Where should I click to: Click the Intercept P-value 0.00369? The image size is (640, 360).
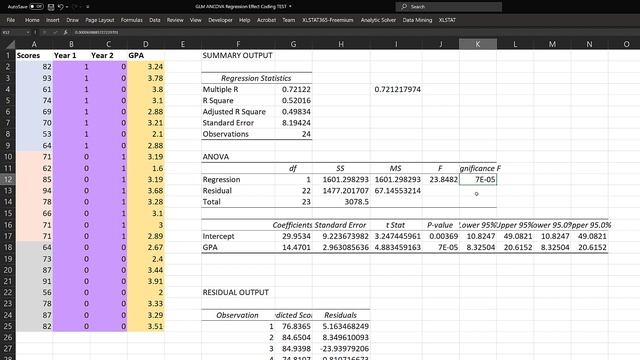(x=441, y=236)
